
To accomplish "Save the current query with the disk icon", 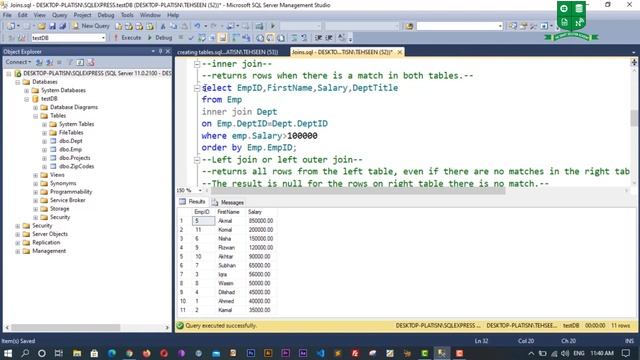I will (52, 26).
